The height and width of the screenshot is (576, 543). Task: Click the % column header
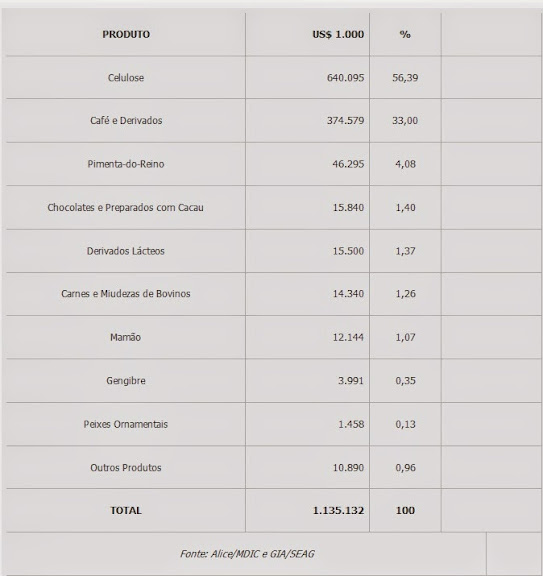pos(405,35)
